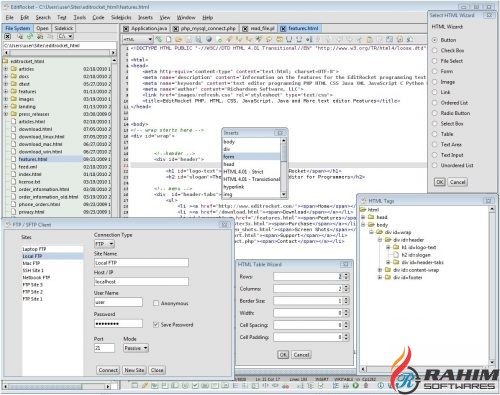Screen dimensions: 500x395
Task: Click the green link icon beside the HTML dropdown
Action: (159, 39)
